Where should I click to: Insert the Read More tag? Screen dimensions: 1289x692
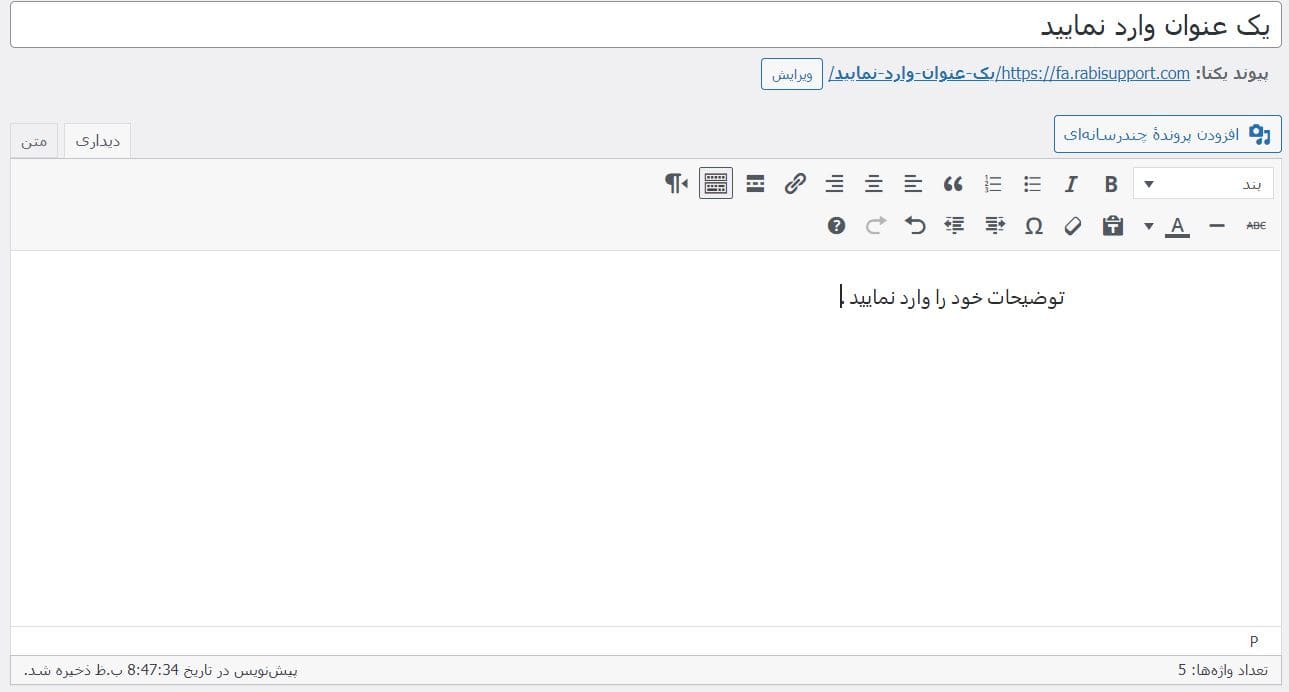pyautogui.click(x=756, y=184)
